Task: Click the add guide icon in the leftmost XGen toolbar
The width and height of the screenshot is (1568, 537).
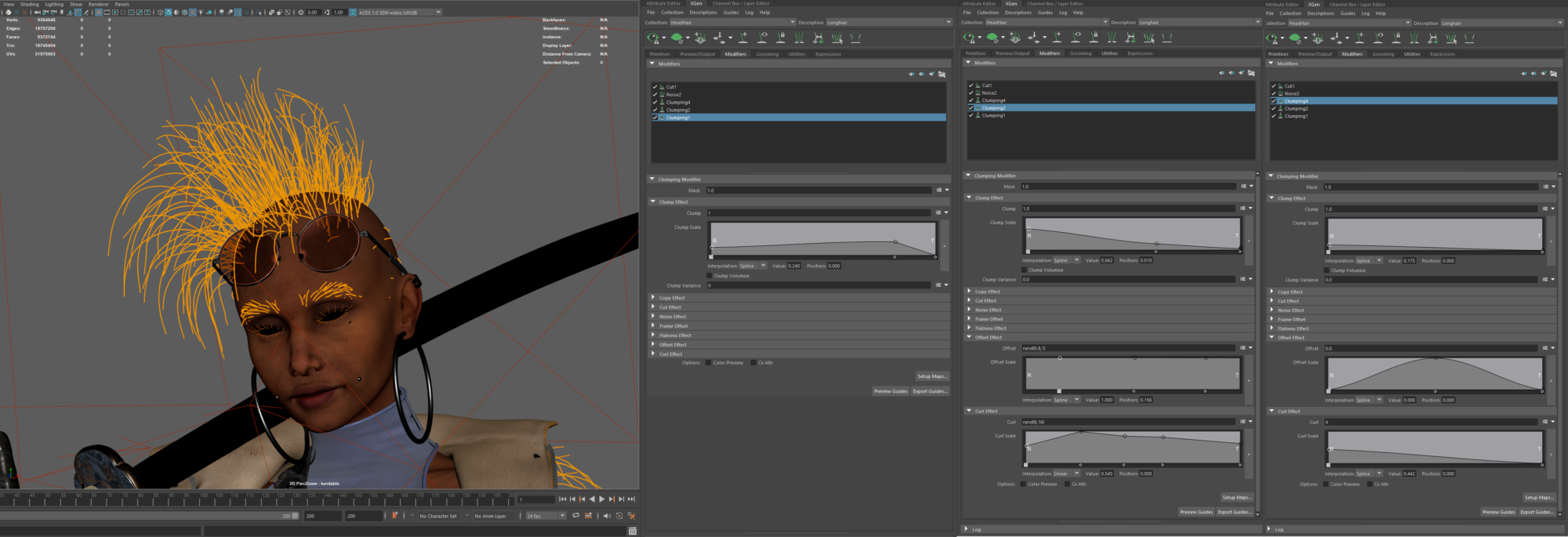Action: [742, 38]
